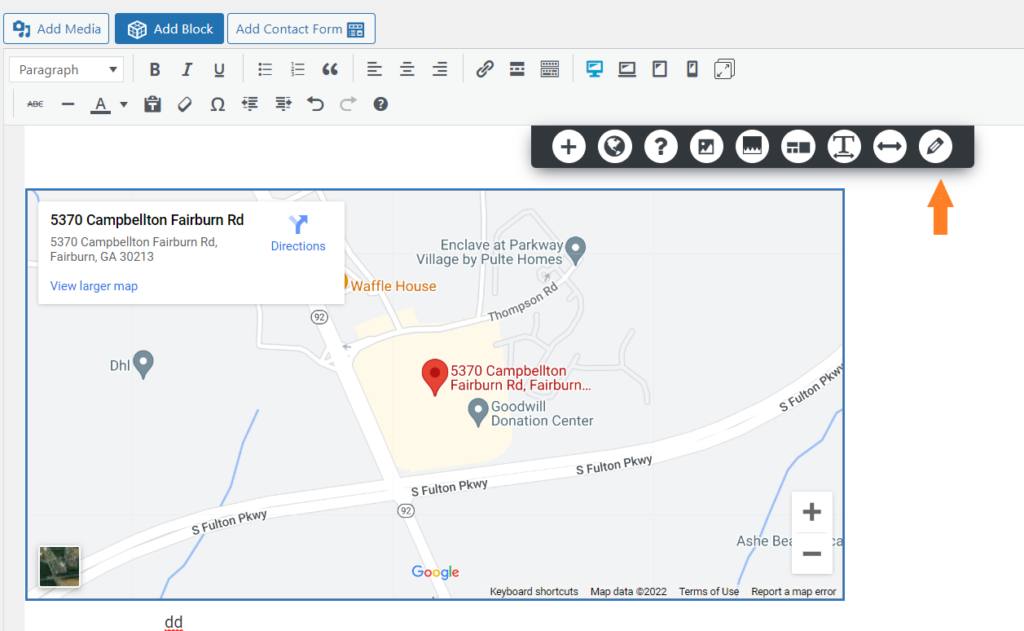This screenshot has height=631, width=1024.
Task: Undo the last action
Action: (x=315, y=104)
